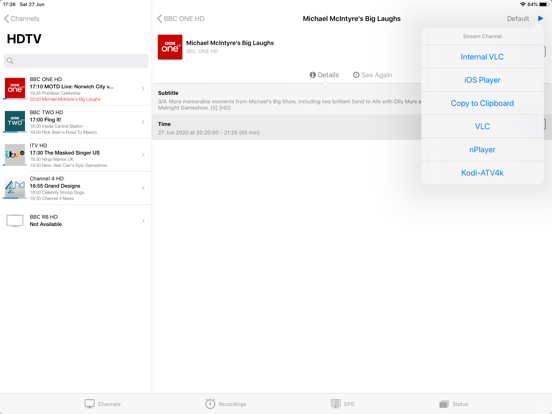Open the EPG guide icon

click(x=335, y=403)
